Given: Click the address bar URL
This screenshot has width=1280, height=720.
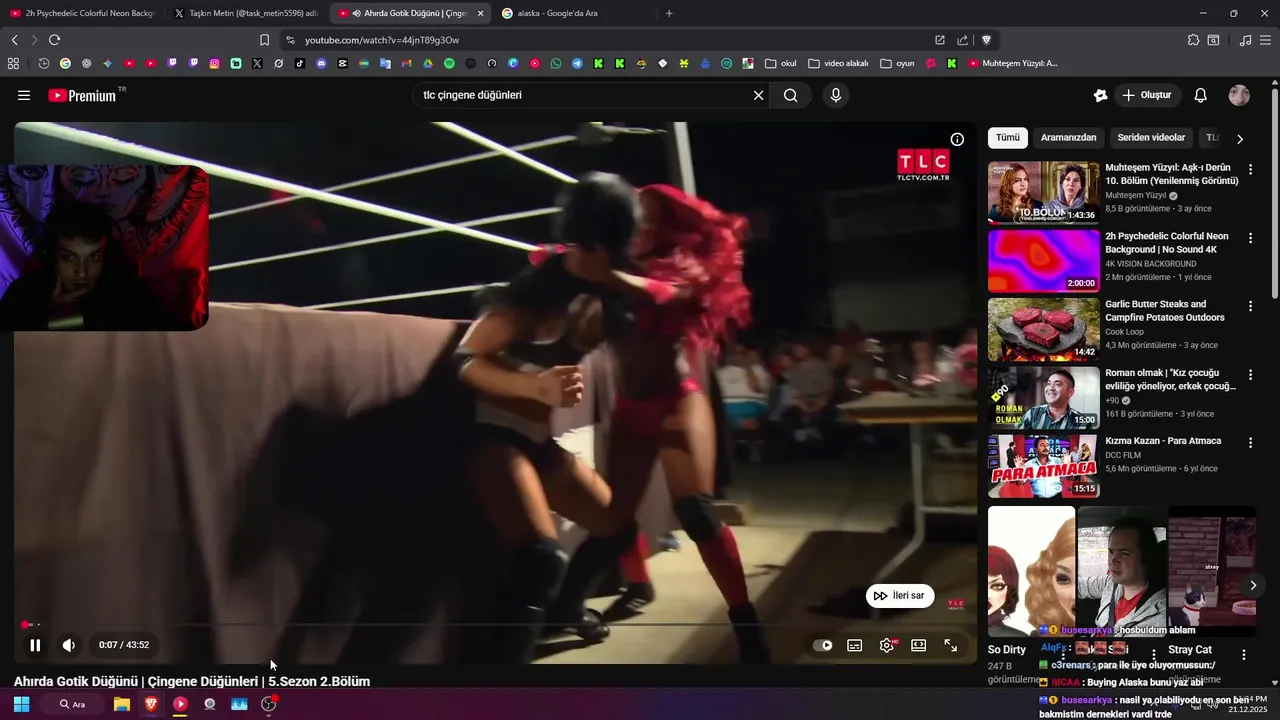Looking at the screenshot, I should [x=382, y=40].
